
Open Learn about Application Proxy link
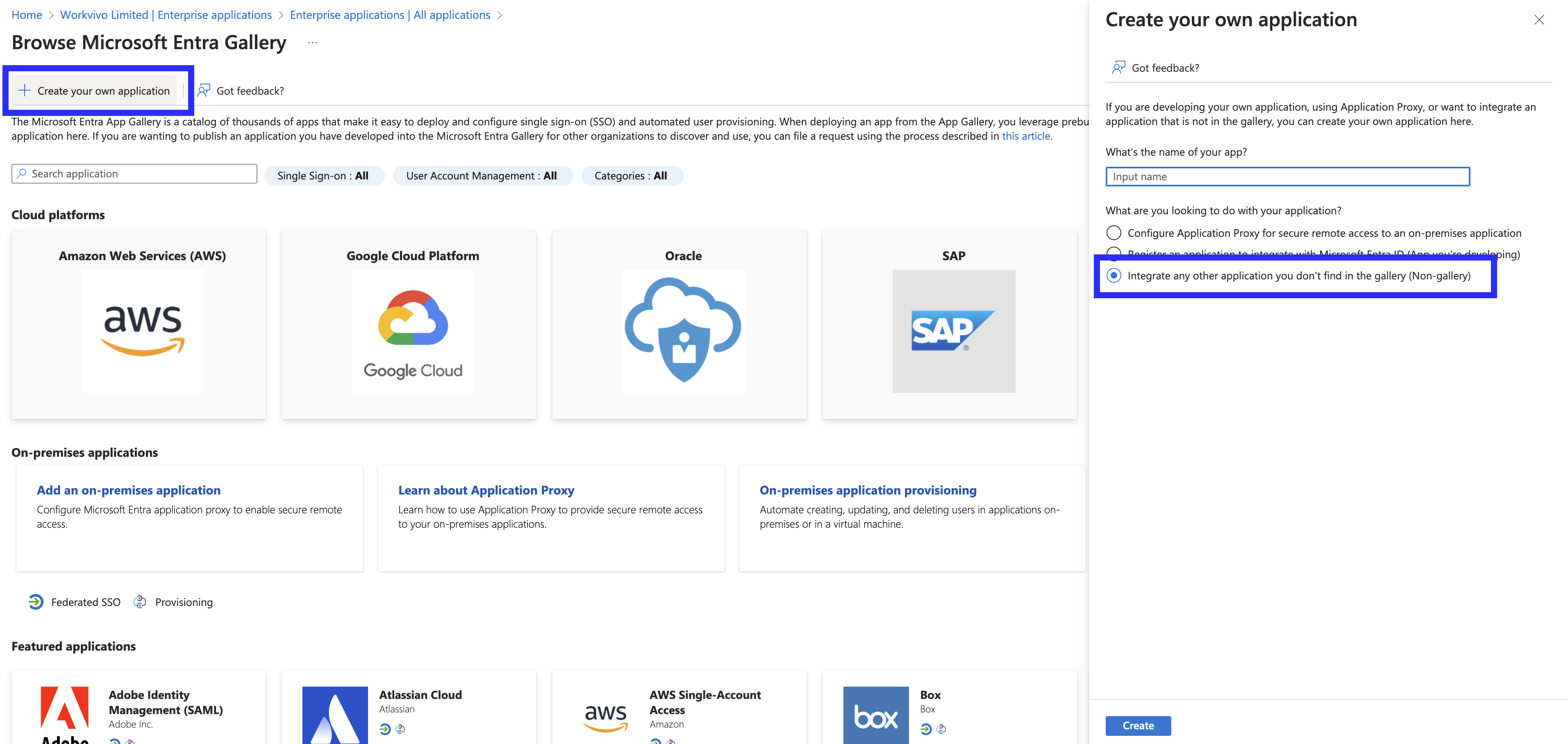[486, 490]
